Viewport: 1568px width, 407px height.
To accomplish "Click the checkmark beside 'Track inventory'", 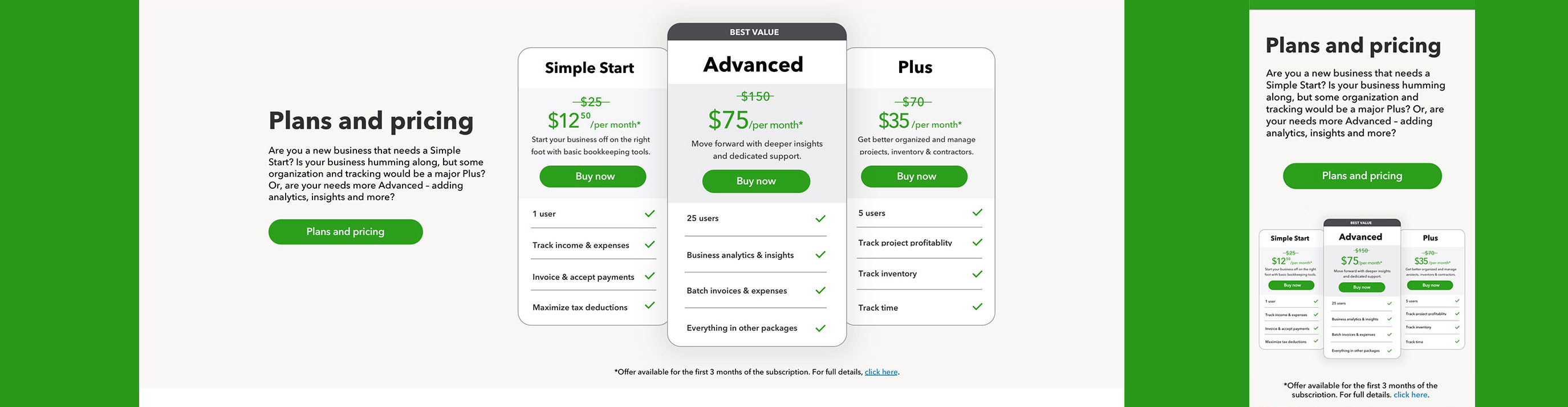I will (x=977, y=274).
